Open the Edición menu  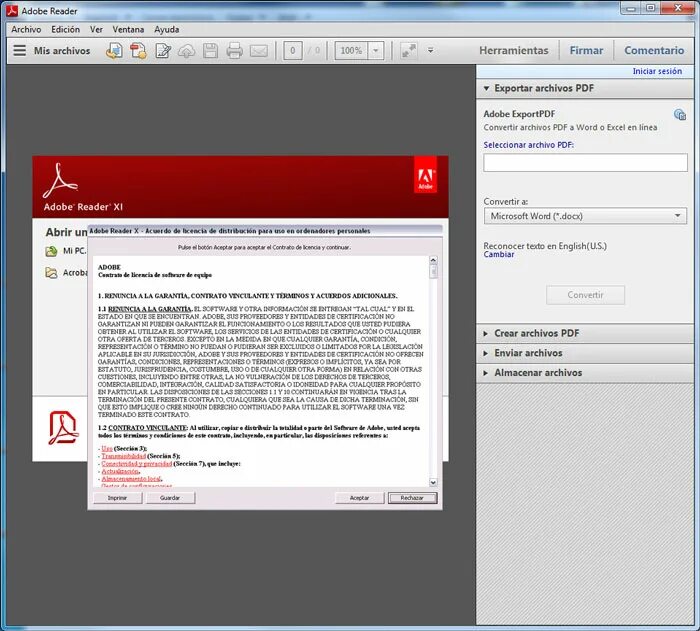pyautogui.click(x=66, y=29)
